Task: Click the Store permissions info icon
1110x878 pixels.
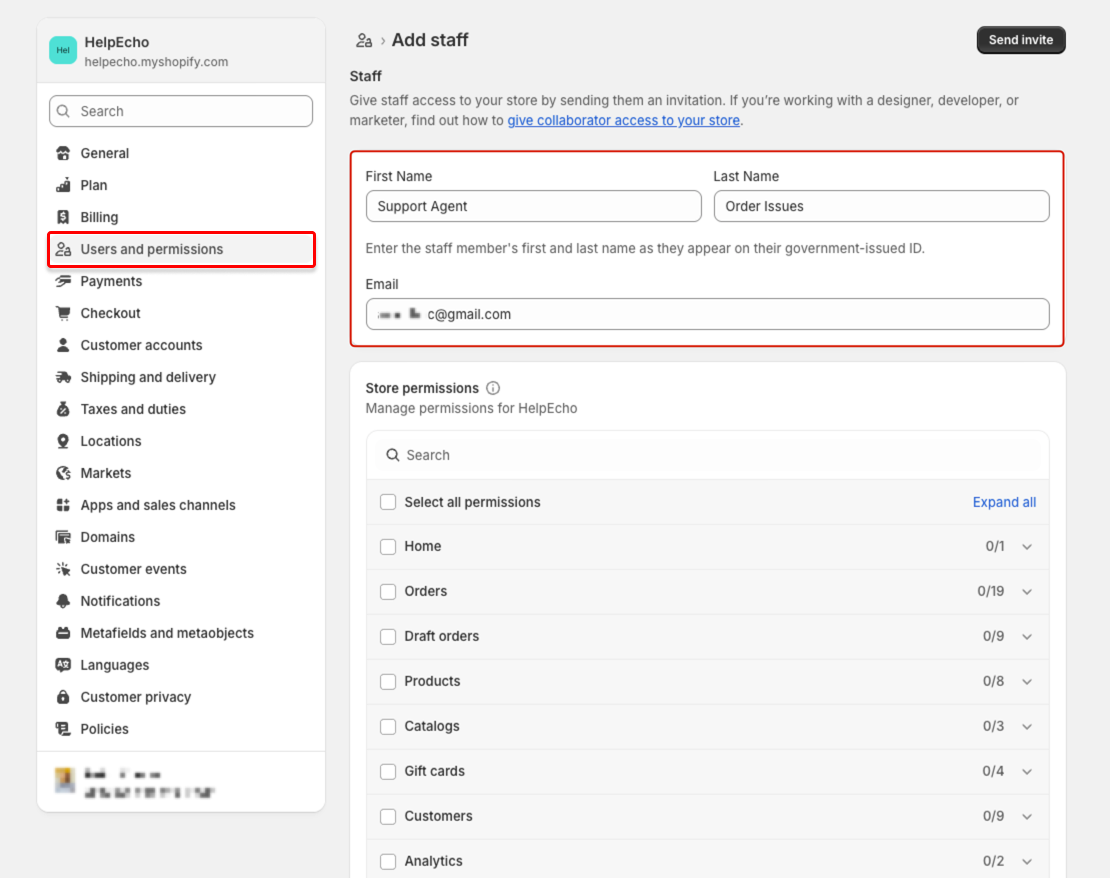Action: [x=493, y=388]
